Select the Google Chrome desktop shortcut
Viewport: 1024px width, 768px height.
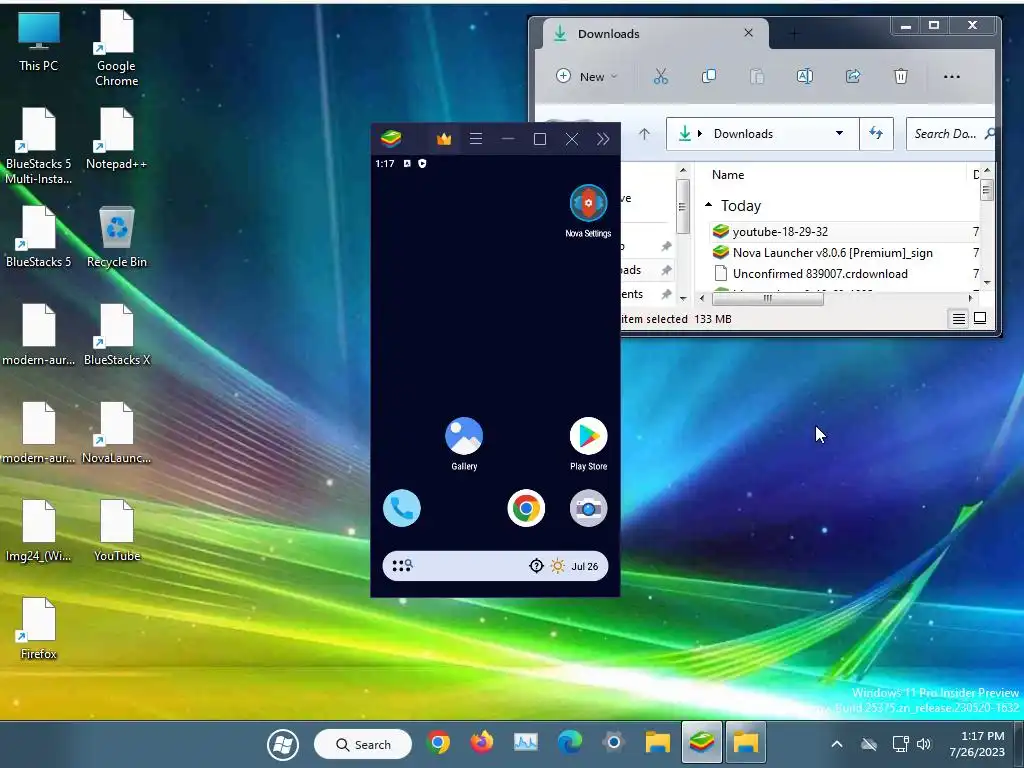(x=117, y=48)
